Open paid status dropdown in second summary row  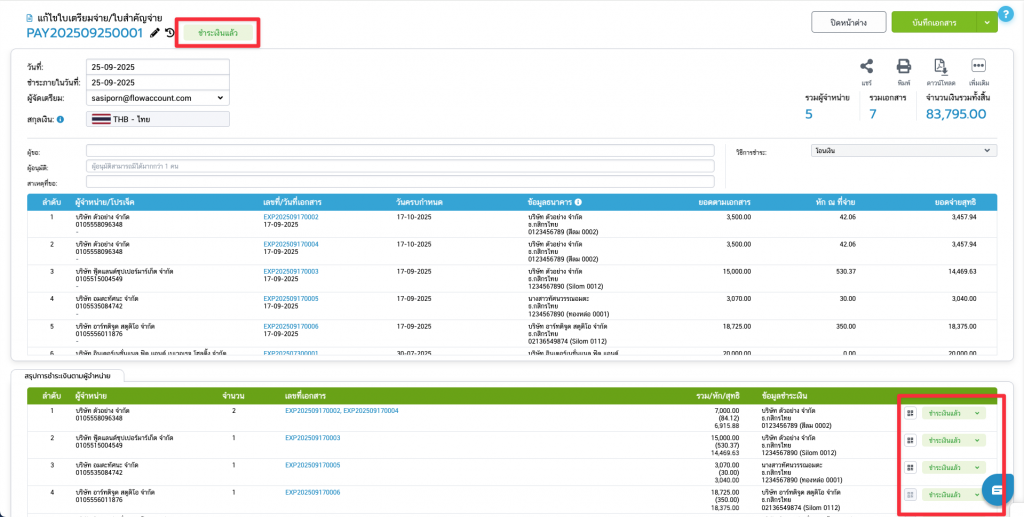pyautogui.click(x=953, y=440)
